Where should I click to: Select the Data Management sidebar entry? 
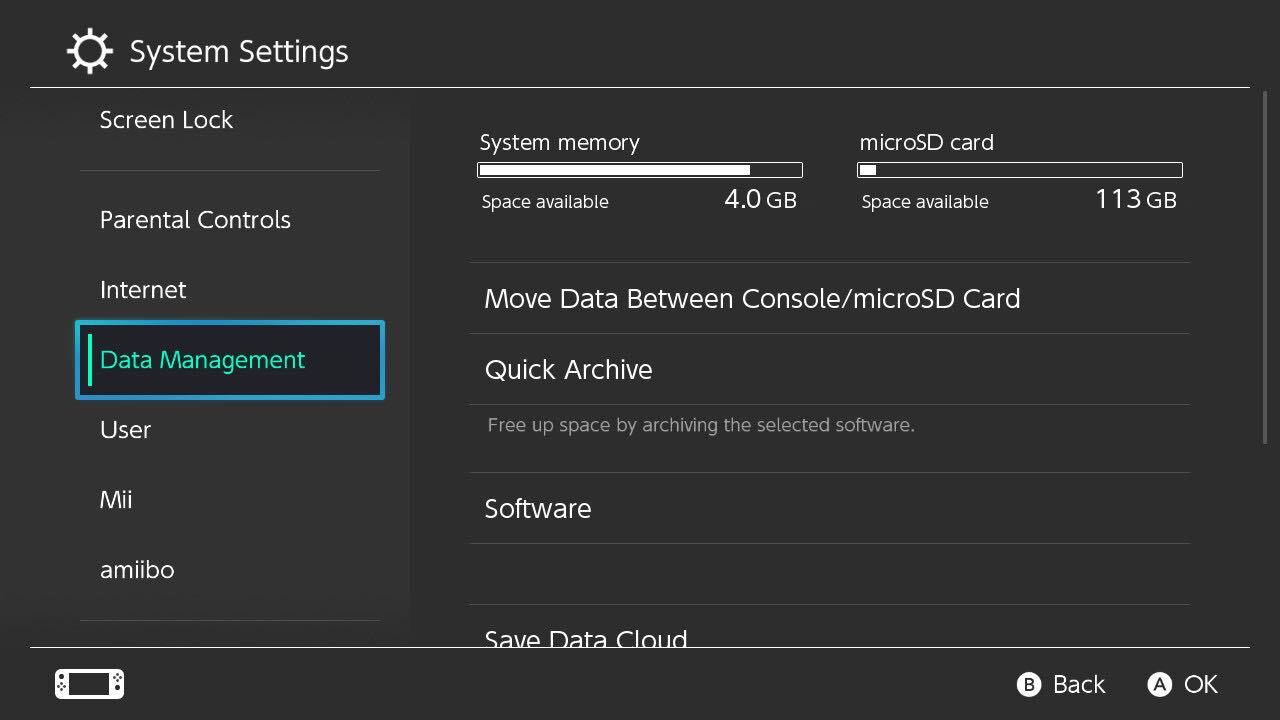pos(230,360)
